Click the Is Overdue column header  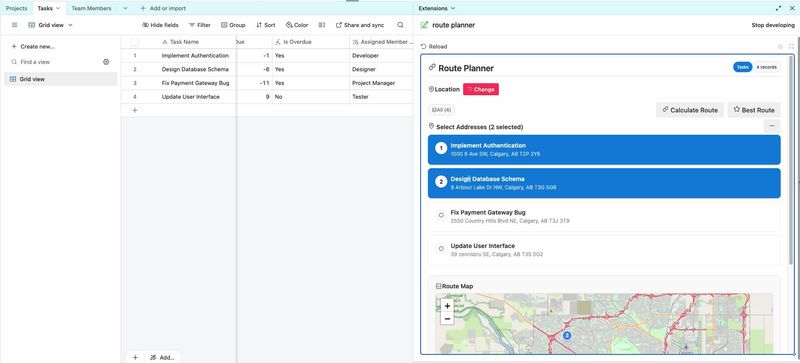pos(311,42)
